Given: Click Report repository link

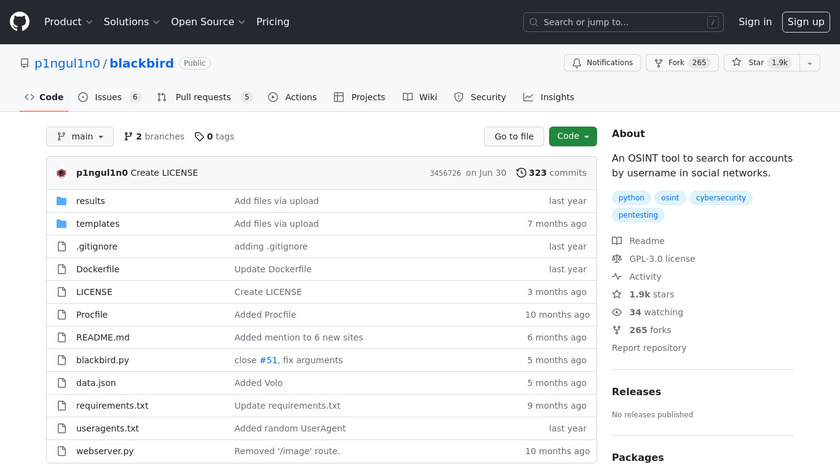Looking at the screenshot, I should tap(649, 348).
